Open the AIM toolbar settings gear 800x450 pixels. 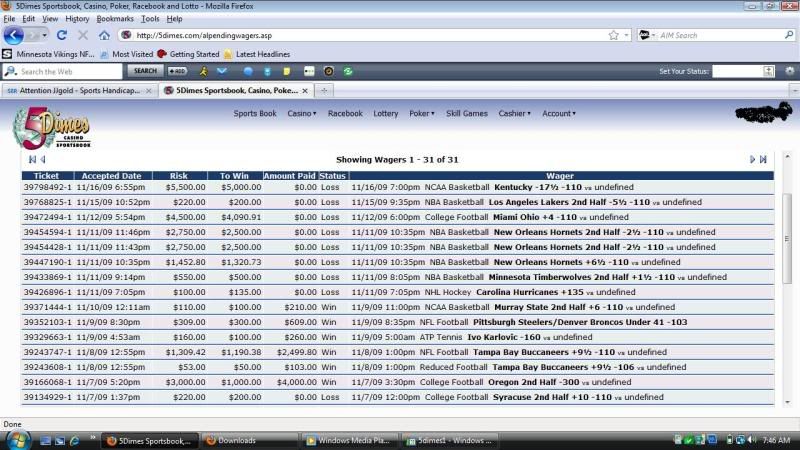click(x=790, y=71)
